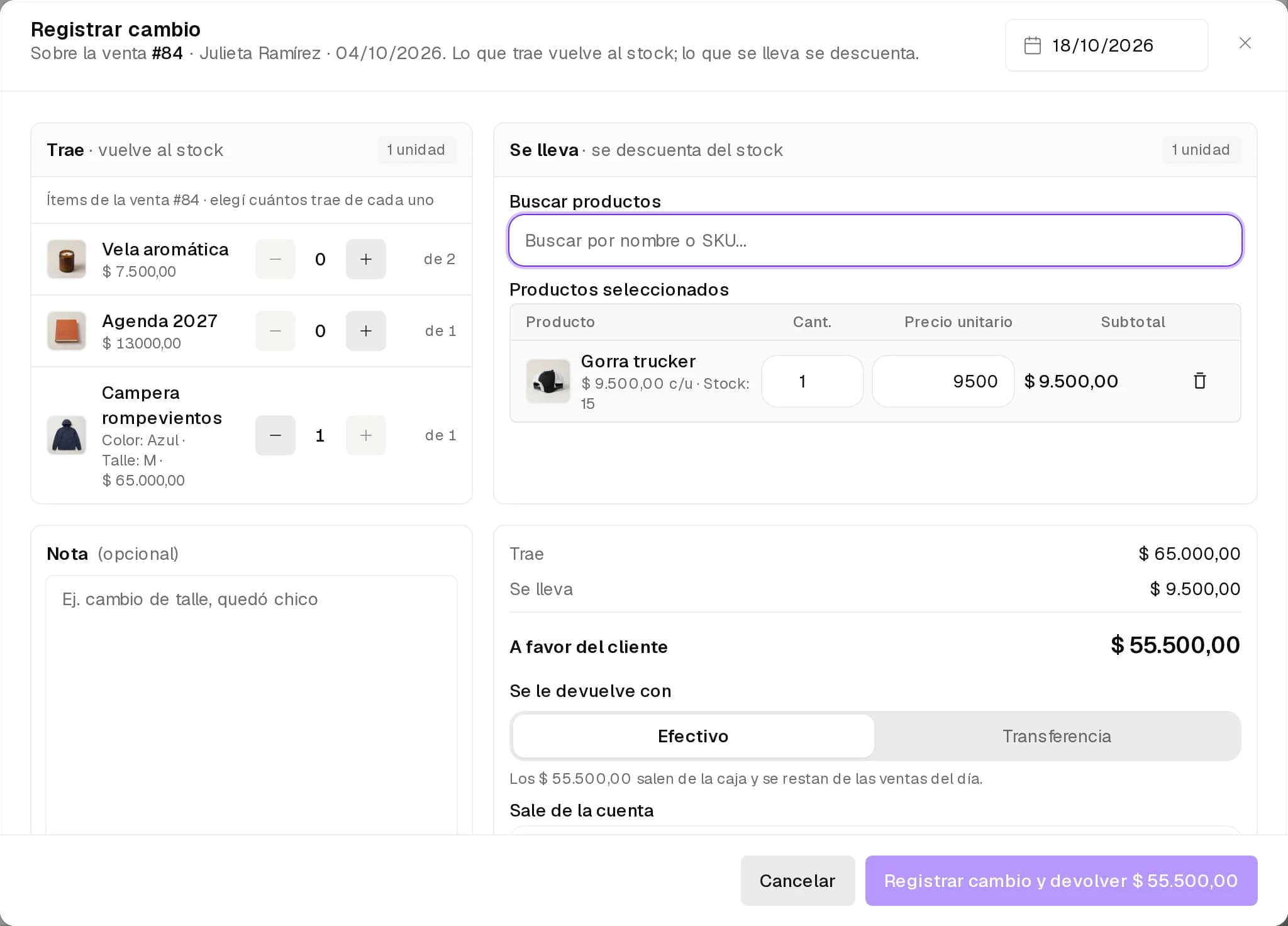Open the date picker showing 18/10/2026

click(1106, 45)
